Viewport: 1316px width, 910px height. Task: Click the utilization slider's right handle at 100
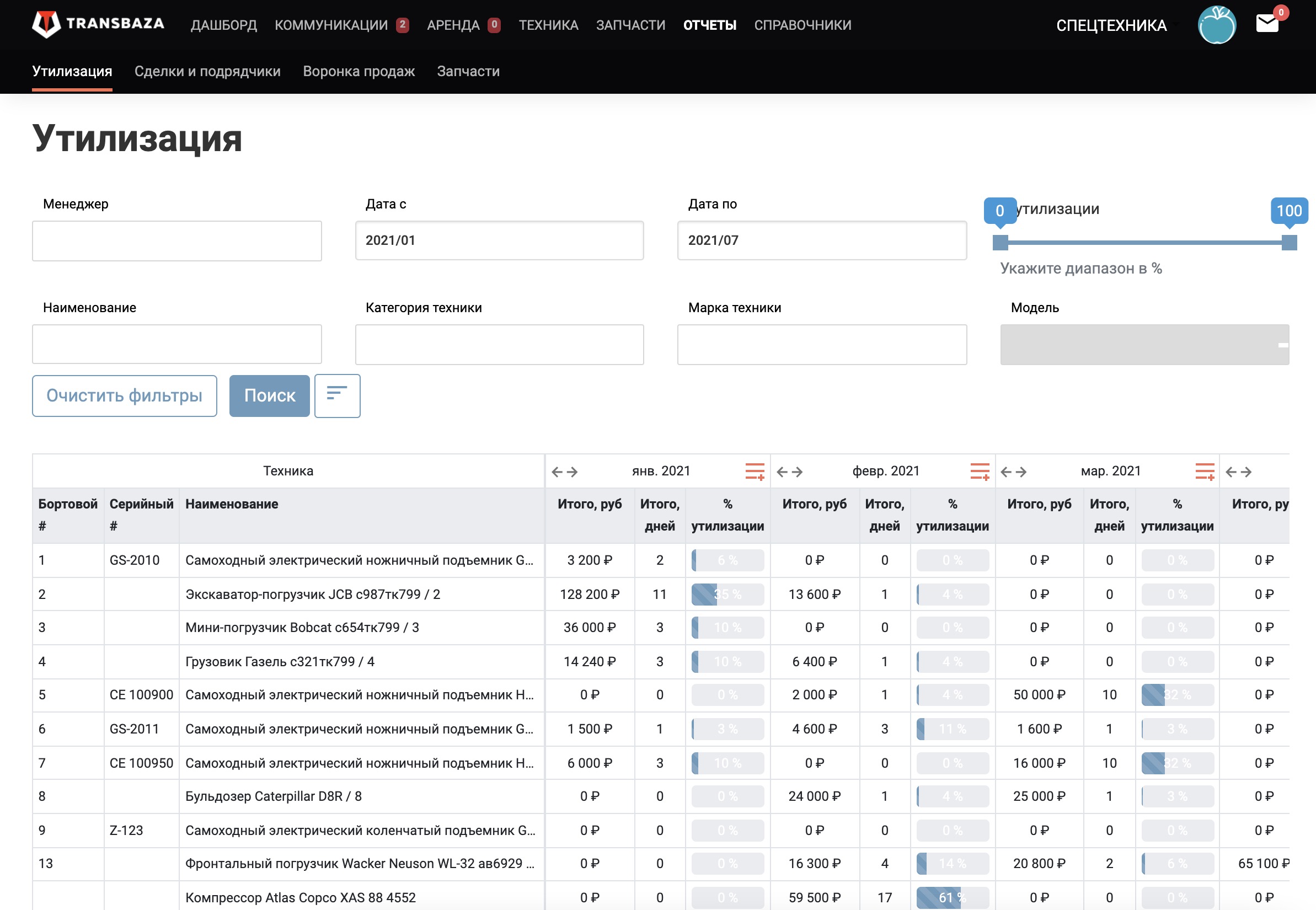(x=1288, y=242)
